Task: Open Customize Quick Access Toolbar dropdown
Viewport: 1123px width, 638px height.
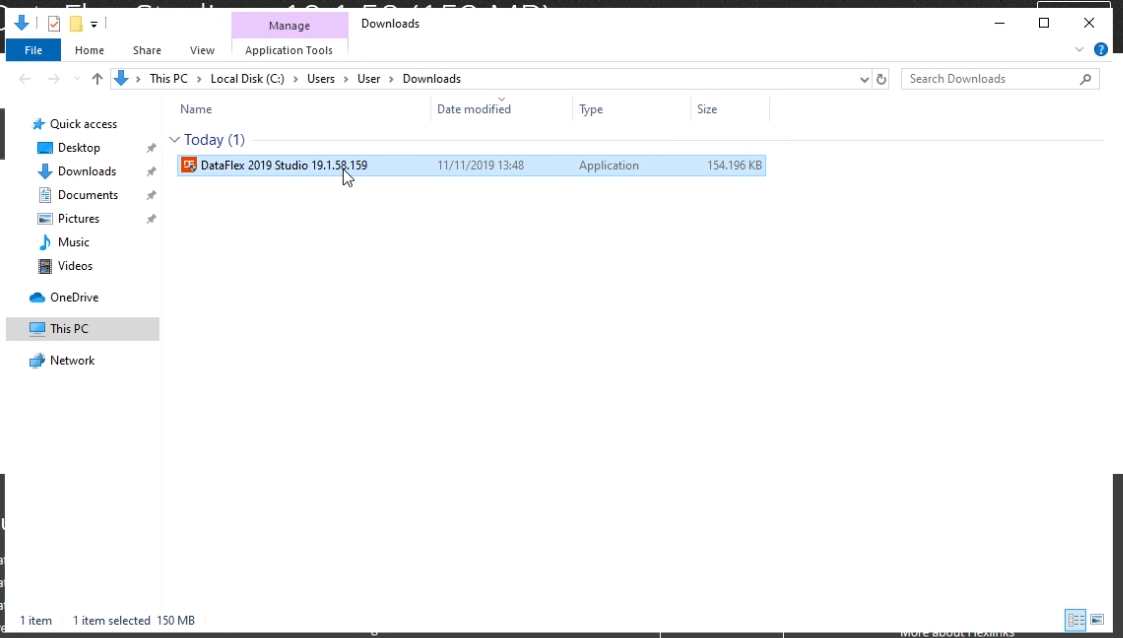Action: (x=94, y=24)
